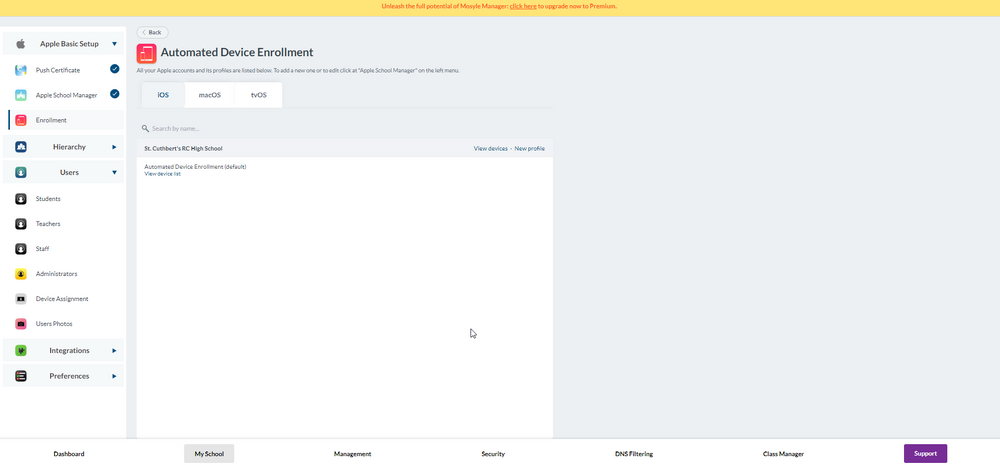
Task: Open the Administrators menu label
Action: coord(56,274)
